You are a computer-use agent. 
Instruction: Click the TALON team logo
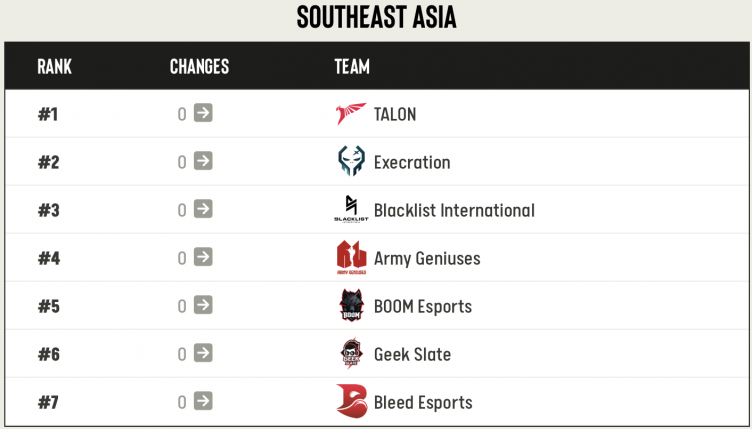pos(351,114)
